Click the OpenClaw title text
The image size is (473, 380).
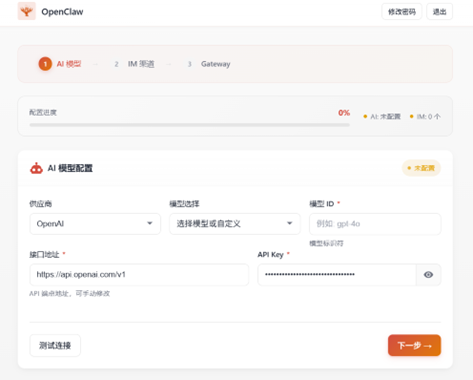[x=62, y=12]
